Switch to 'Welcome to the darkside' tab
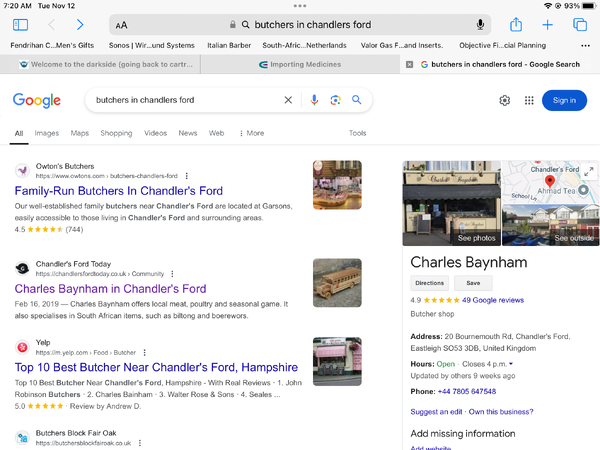600x450 pixels. 100,64
